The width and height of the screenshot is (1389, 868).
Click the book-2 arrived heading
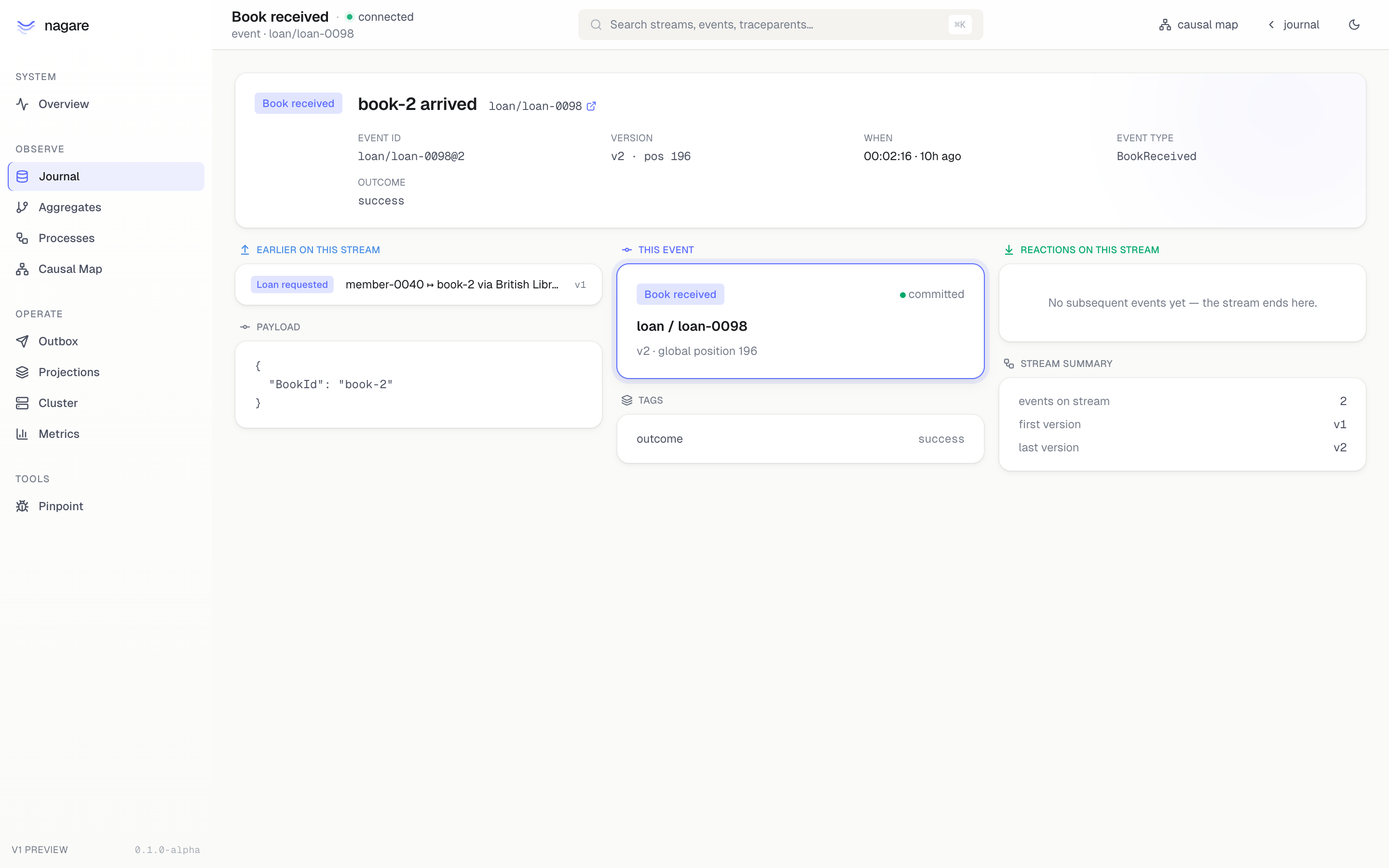417,104
